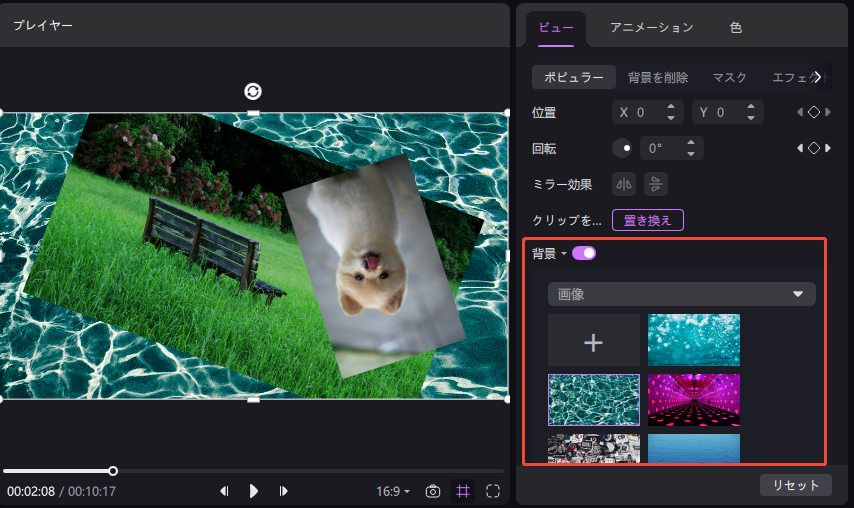
Task: Click the top-right corner handle of preview
Action: [x=507, y=113]
